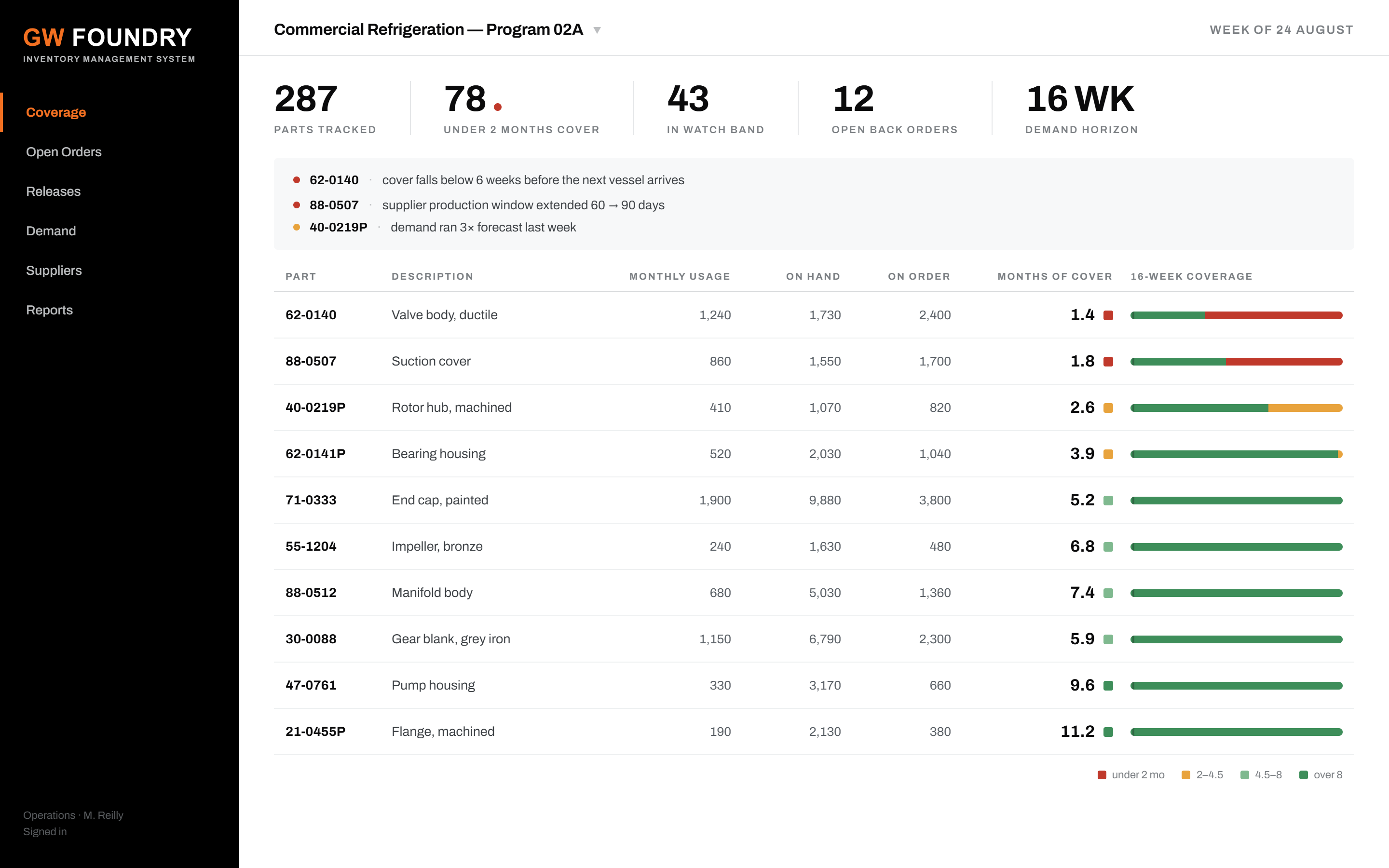Sort by Months of Cover header
1389x868 pixels.
(x=1055, y=277)
